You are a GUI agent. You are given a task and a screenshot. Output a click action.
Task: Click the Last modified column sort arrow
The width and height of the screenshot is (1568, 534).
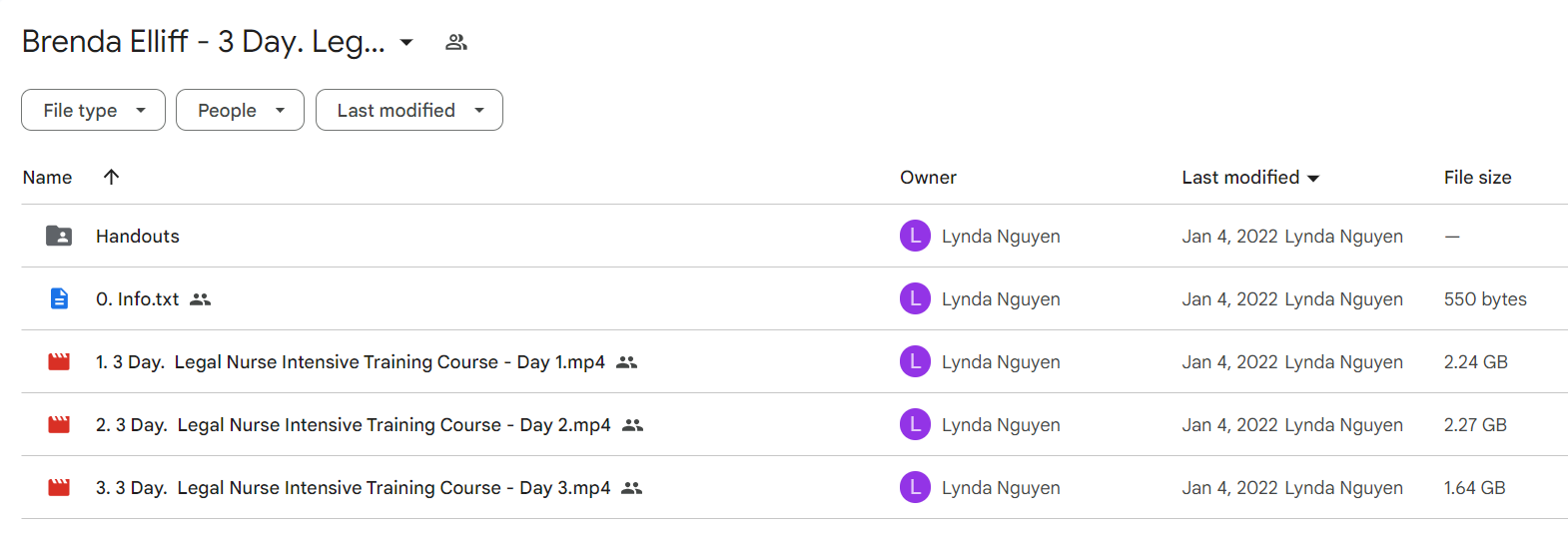1313,178
